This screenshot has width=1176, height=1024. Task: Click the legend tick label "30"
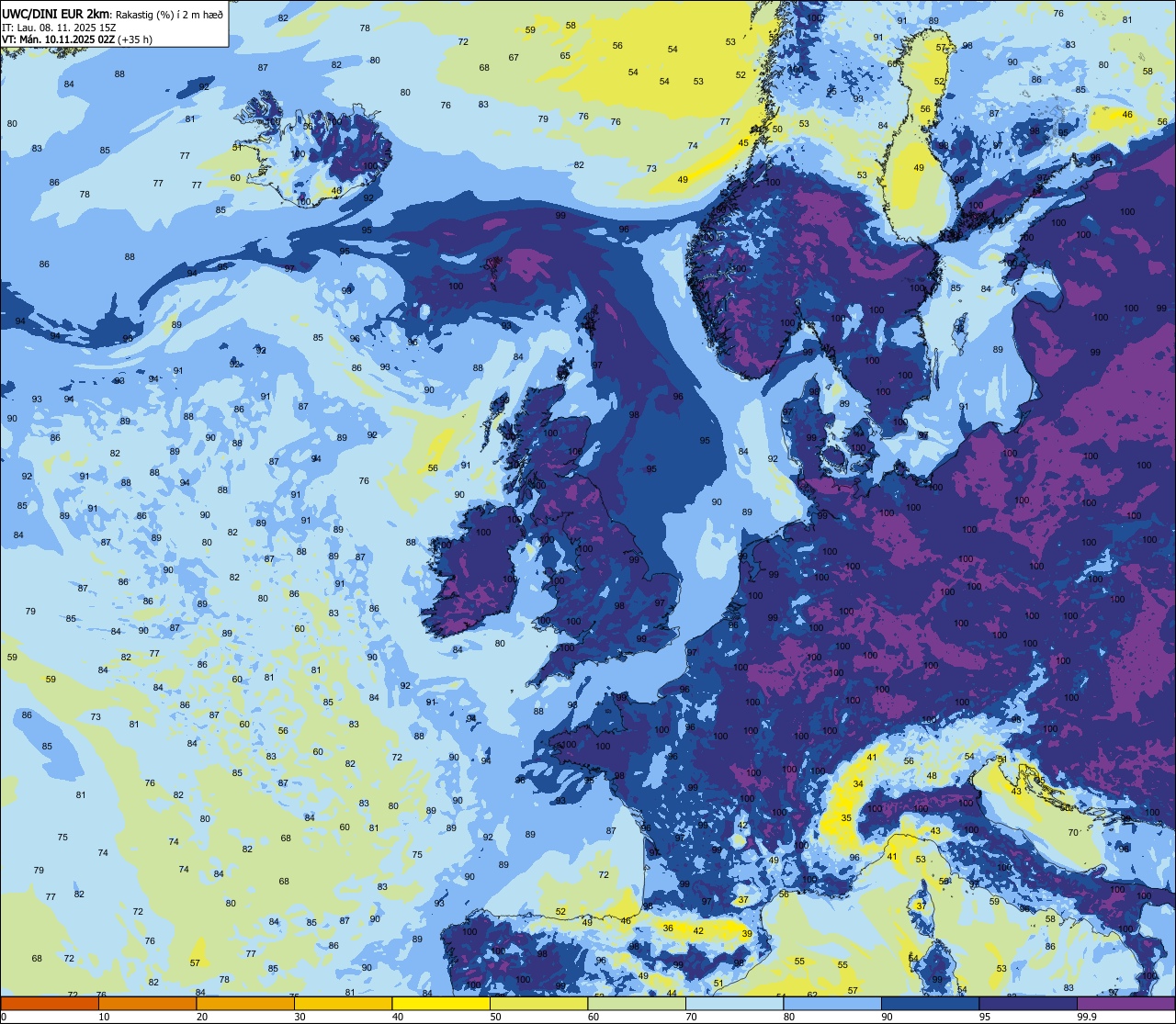pyautogui.click(x=300, y=1018)
